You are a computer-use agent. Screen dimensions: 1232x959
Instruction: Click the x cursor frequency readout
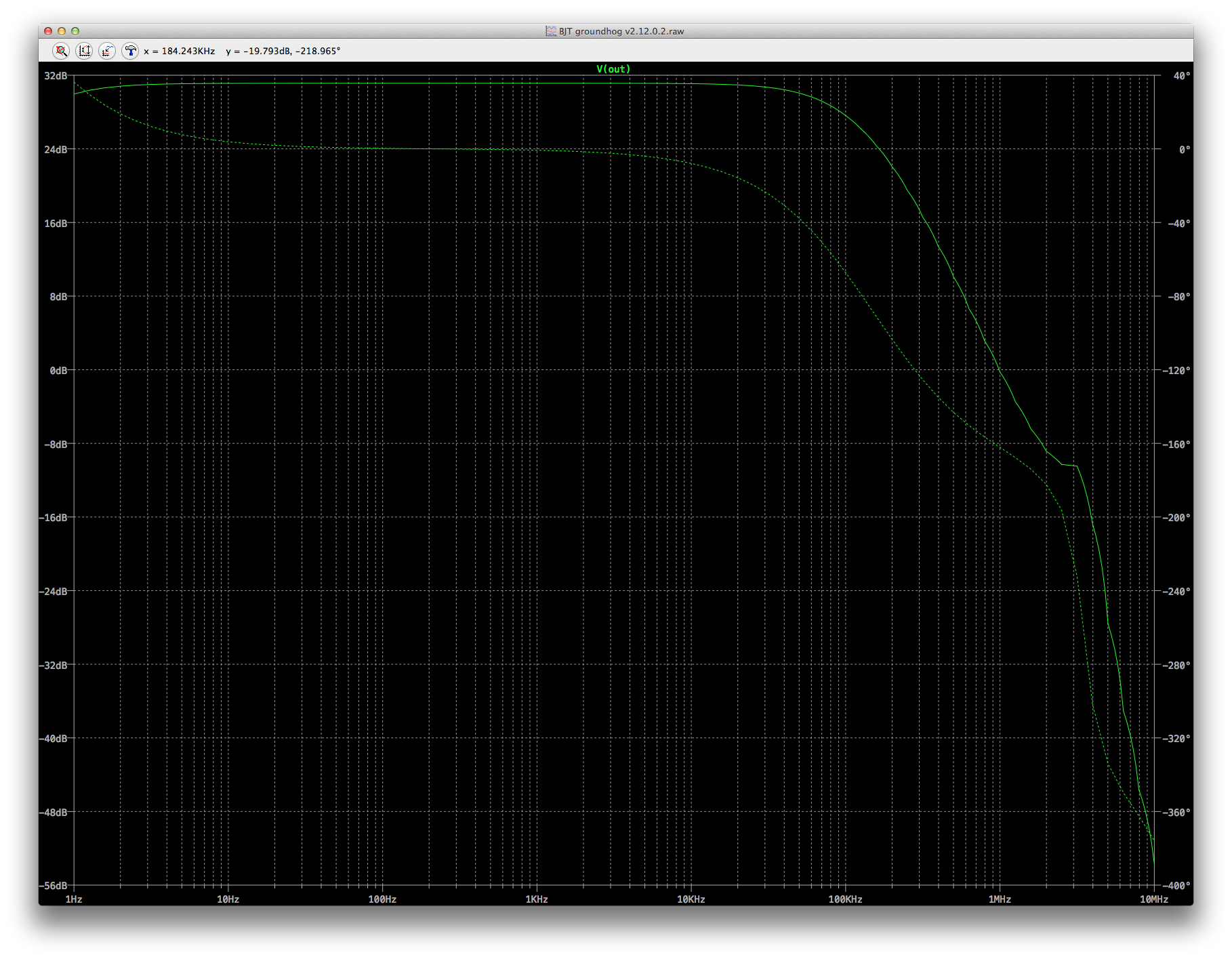pos(179,51)
